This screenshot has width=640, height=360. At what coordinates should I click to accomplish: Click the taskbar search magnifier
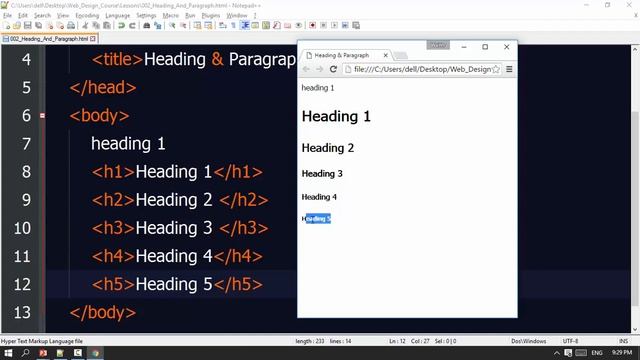25,353
